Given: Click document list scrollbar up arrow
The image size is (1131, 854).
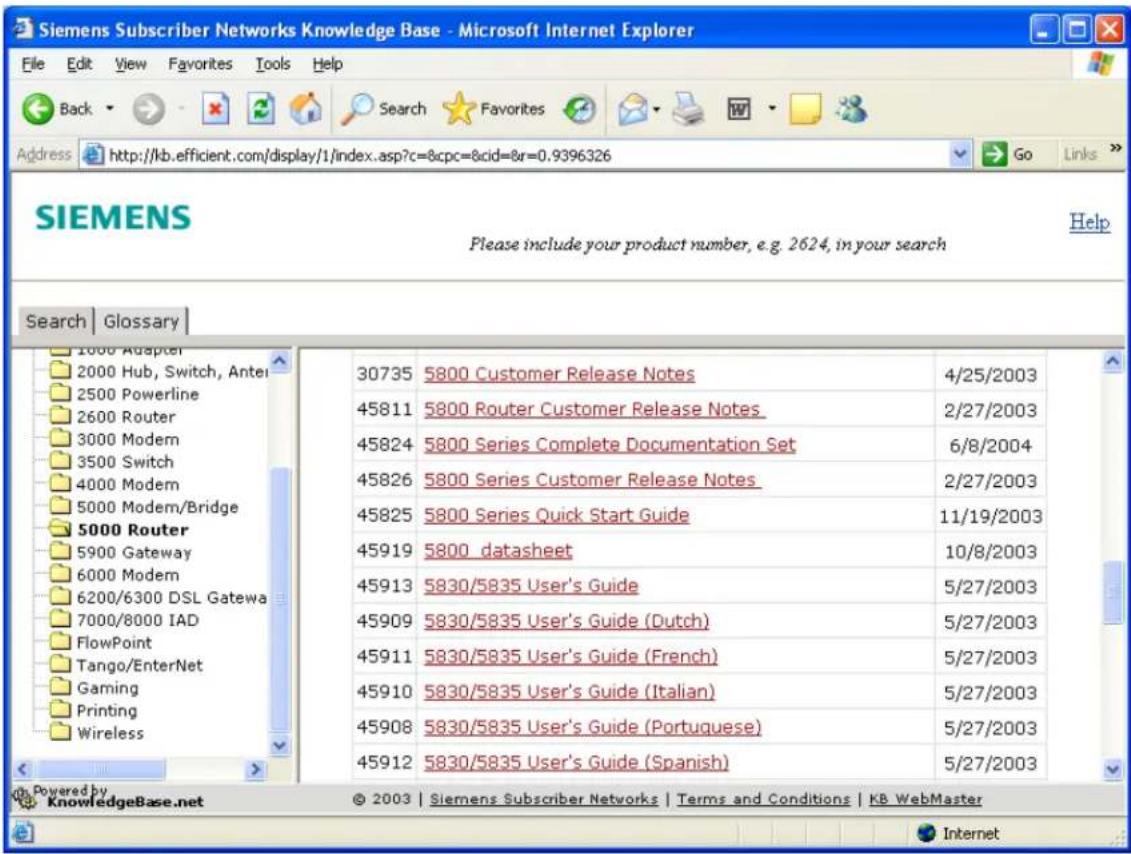Looking at the screenshot, I should coord(1113,361).
